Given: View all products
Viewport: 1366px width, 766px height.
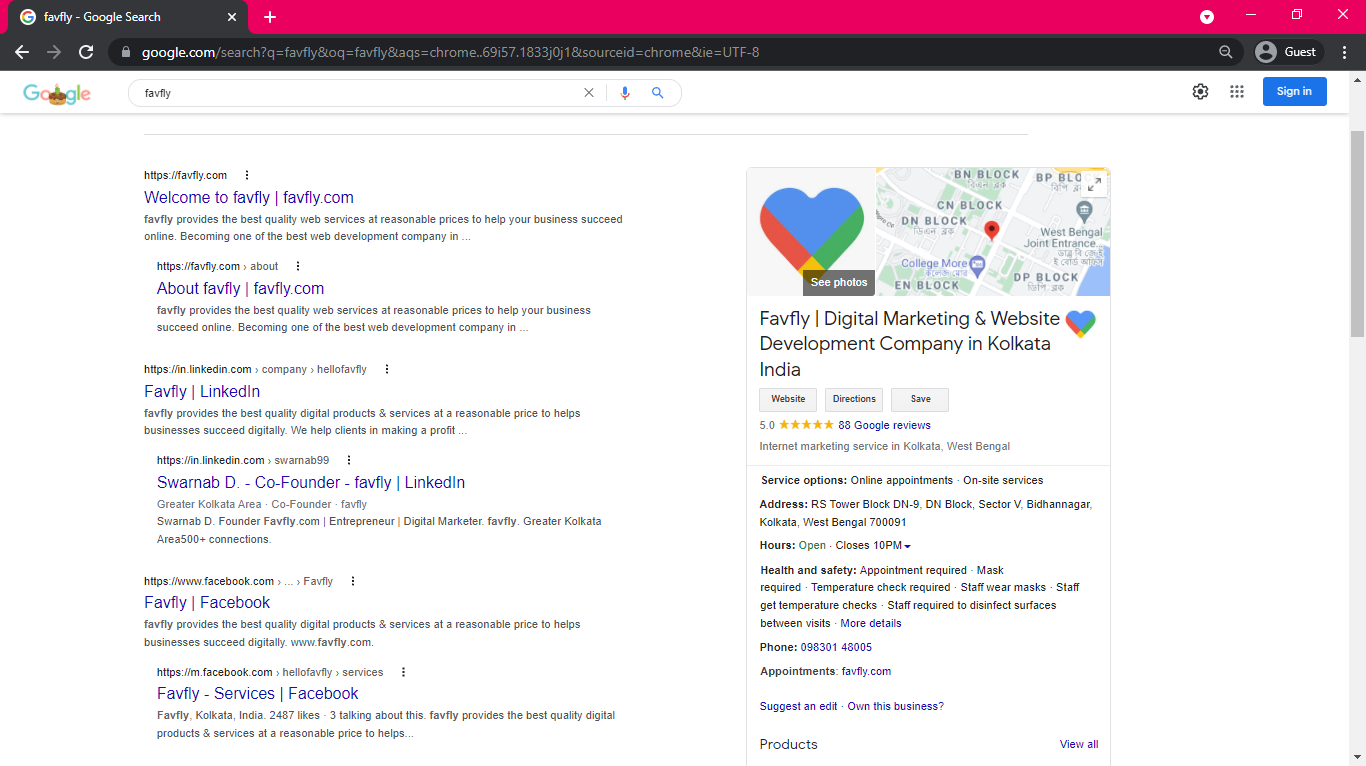Looking at the screenshot, I should point(1079,745).
